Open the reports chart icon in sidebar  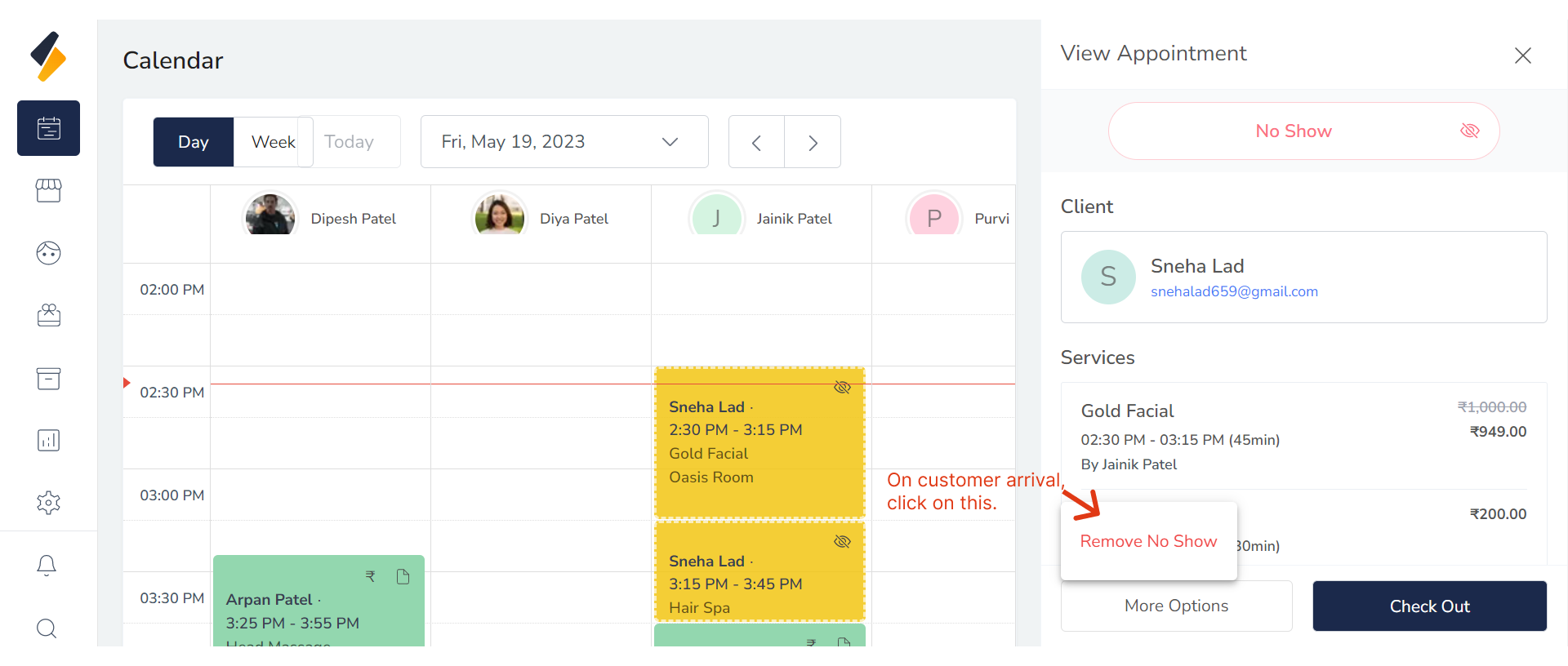(x=48, y=441)
